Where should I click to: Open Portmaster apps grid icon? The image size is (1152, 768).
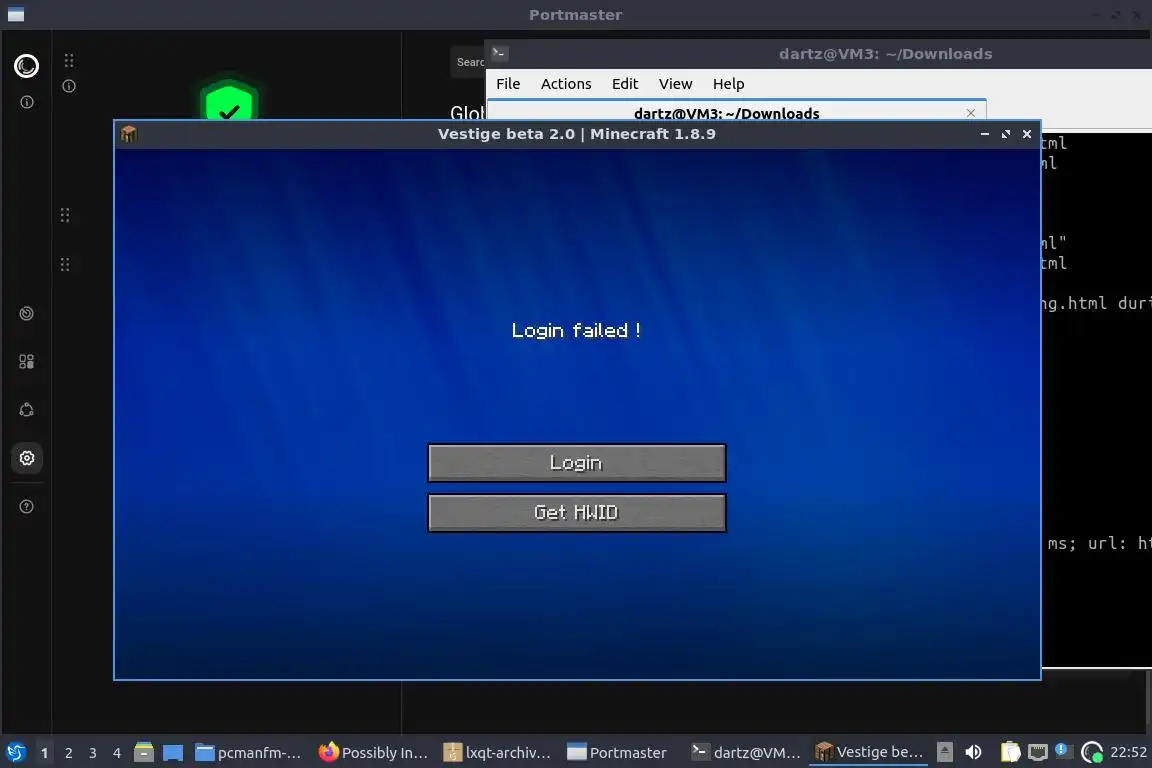click(26, 362)
